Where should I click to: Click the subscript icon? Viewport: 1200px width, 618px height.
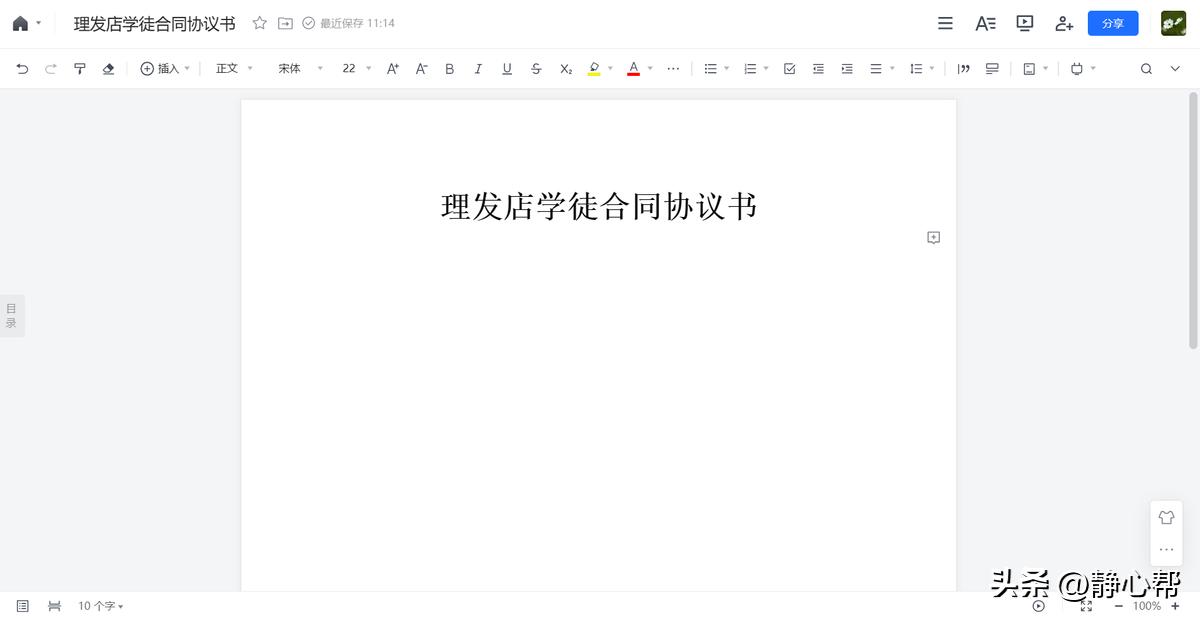(565, 68)
